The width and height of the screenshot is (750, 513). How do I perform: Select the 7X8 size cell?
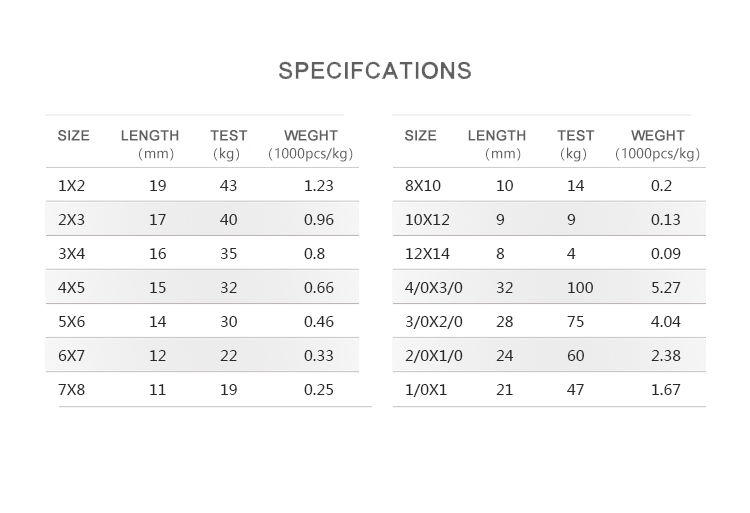(x=71, y=390)
